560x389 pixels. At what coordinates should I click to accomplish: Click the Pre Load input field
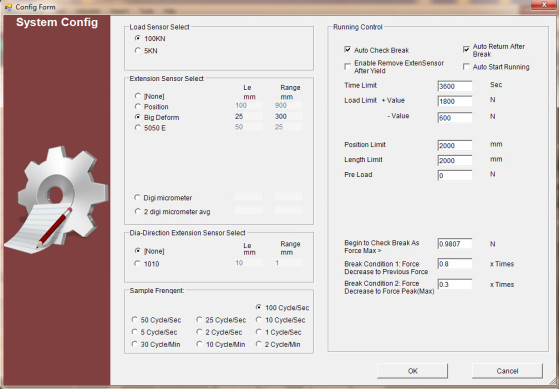click(x=455, y=175)
